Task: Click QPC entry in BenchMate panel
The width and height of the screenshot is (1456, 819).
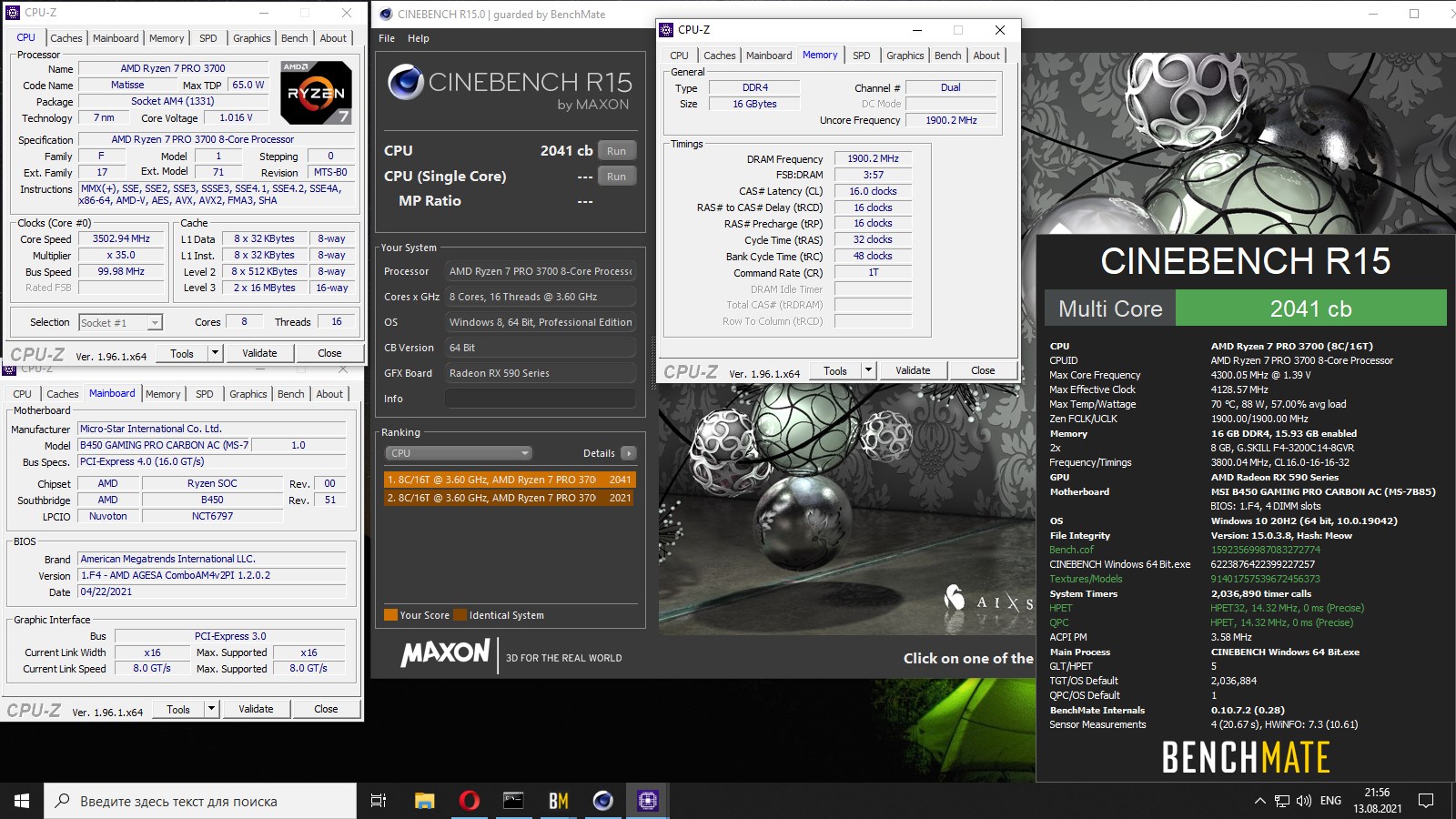Action: [x=1058, y=622]
